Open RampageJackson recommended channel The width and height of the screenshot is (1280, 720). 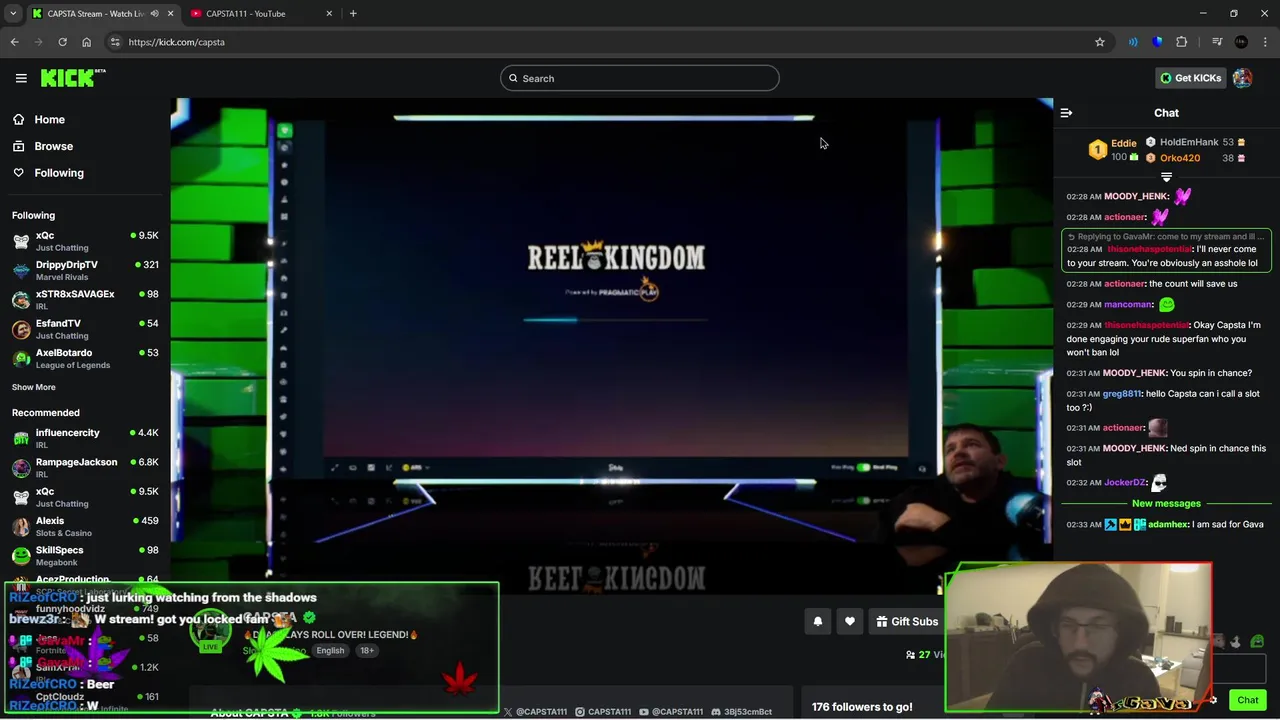pyautogui.click(x=85, y=468)
